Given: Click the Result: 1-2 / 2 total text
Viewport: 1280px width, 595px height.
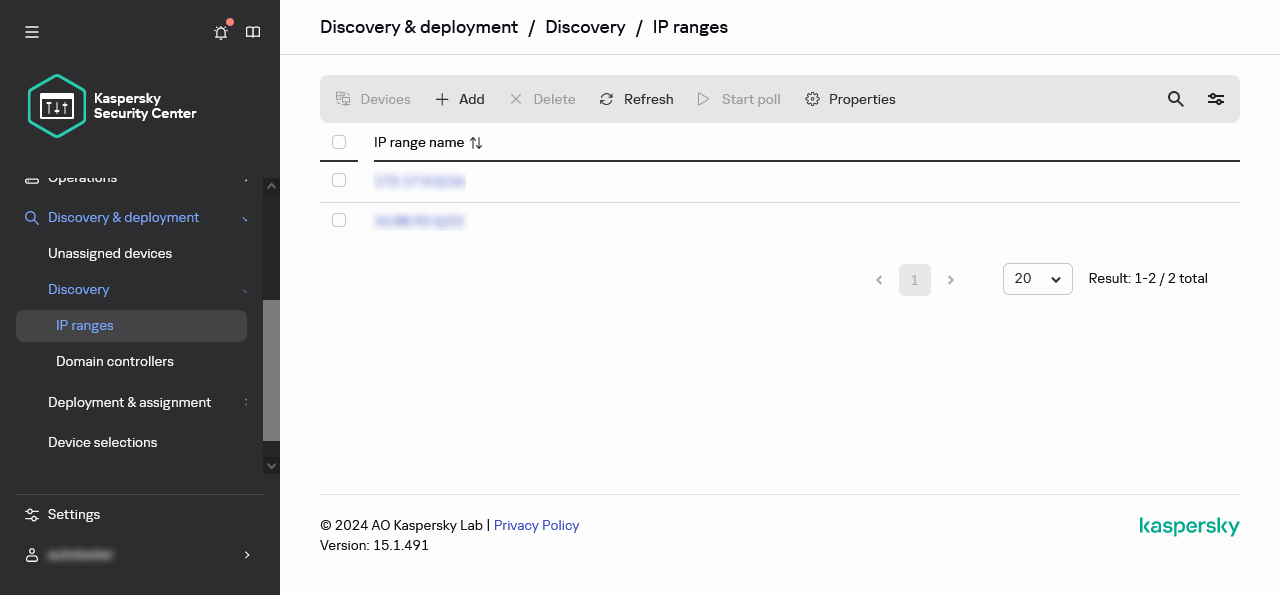Looking at the screenshot, I should 1148,278.
